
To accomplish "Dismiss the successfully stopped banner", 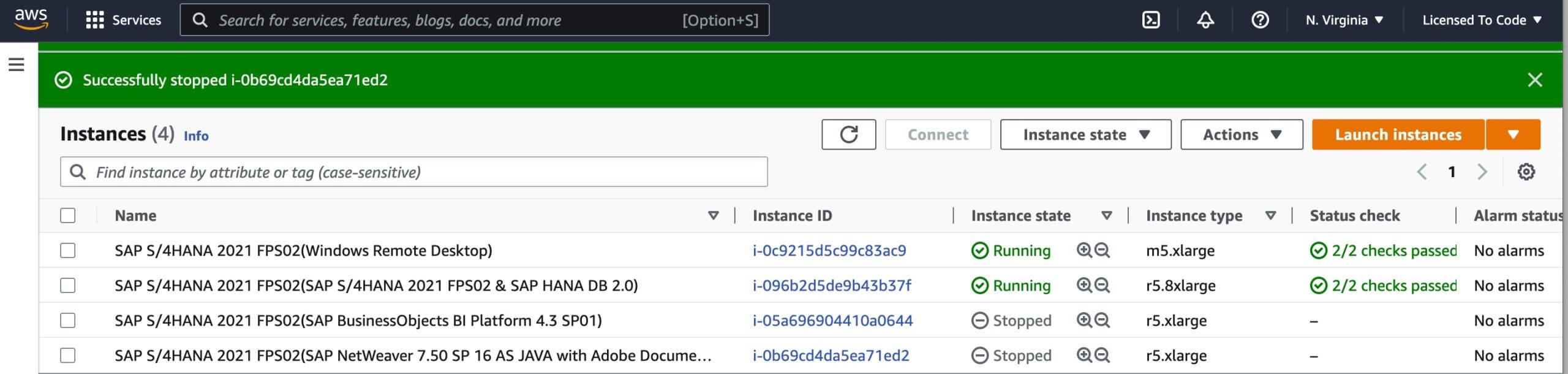I will pyautogui.click(x=1535, y=80).
